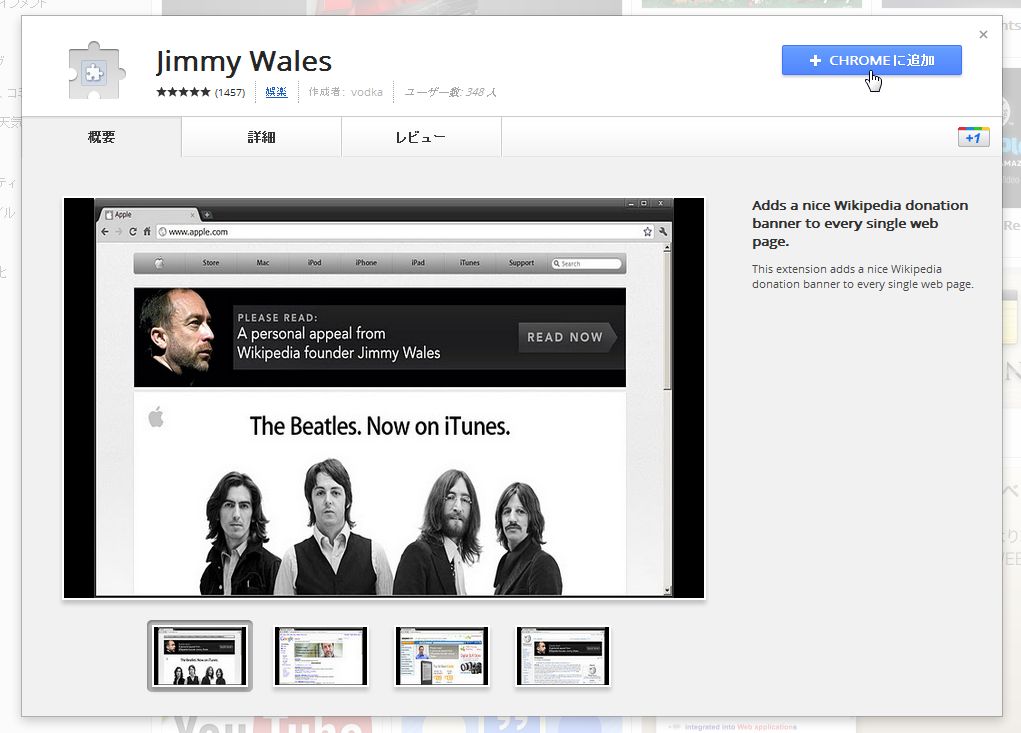
Task: Open the 娯楽 category link
Action: coord(276,92)
